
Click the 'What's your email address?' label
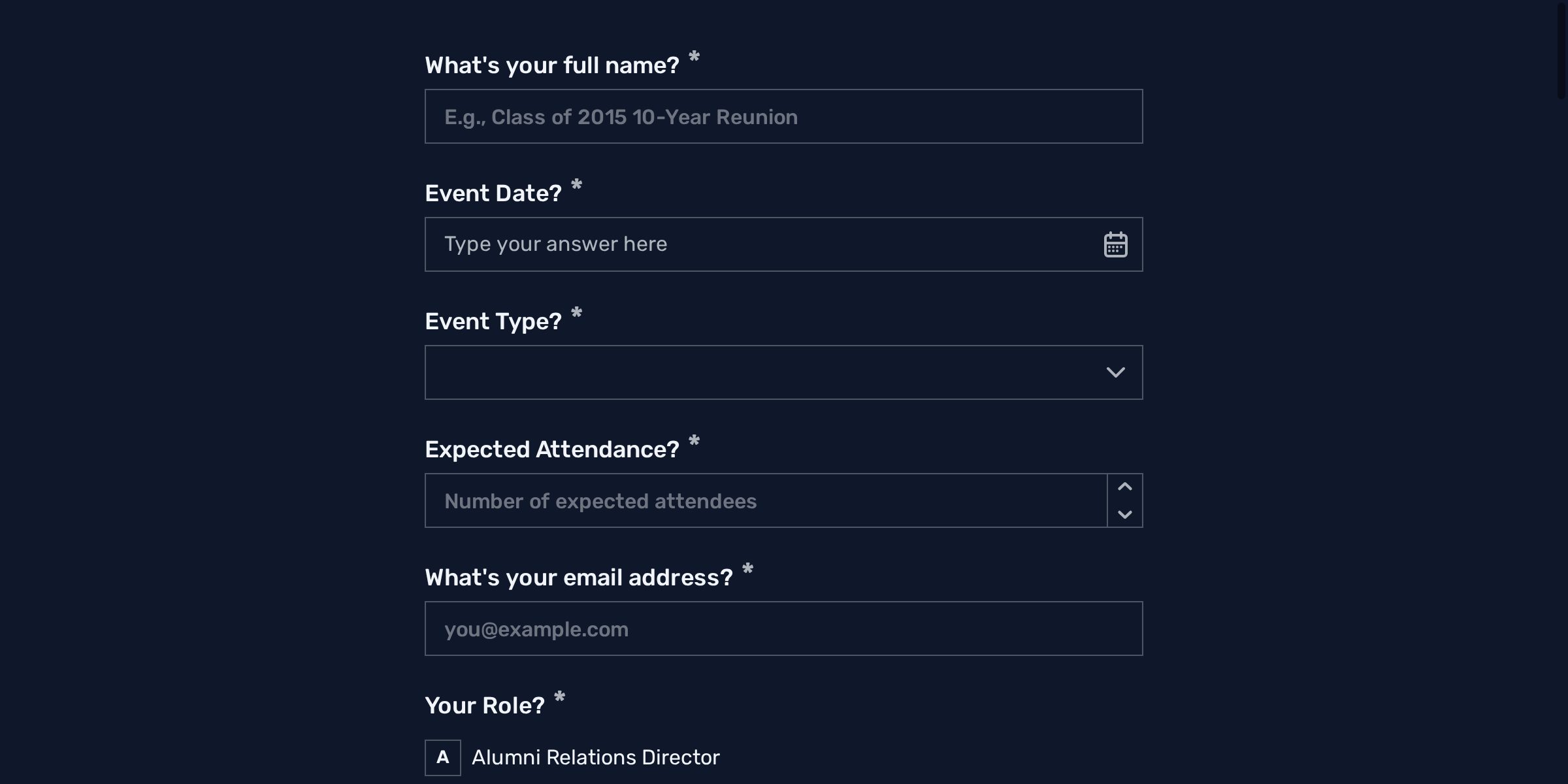580,576
